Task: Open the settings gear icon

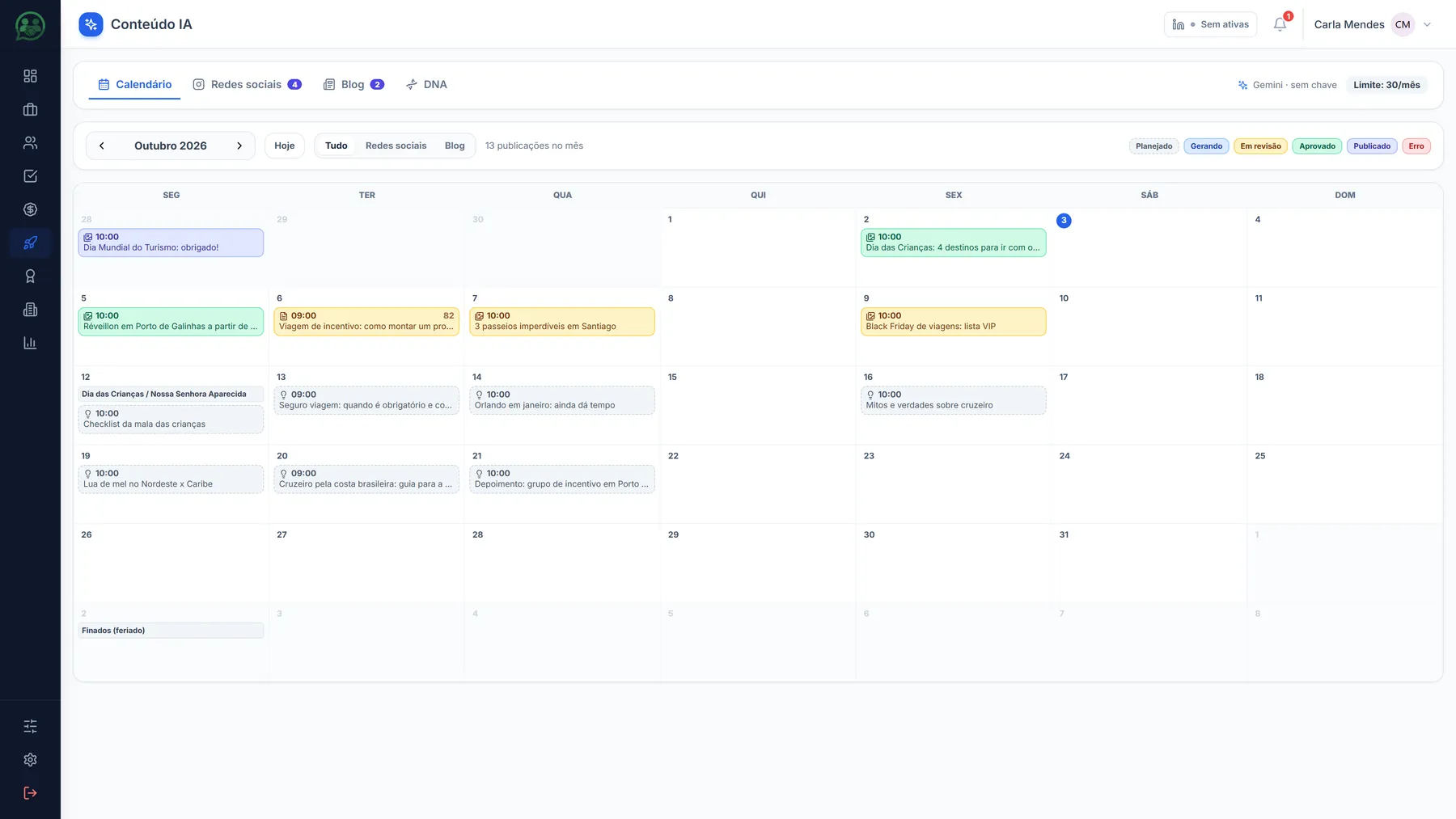Action: (30, 760)
